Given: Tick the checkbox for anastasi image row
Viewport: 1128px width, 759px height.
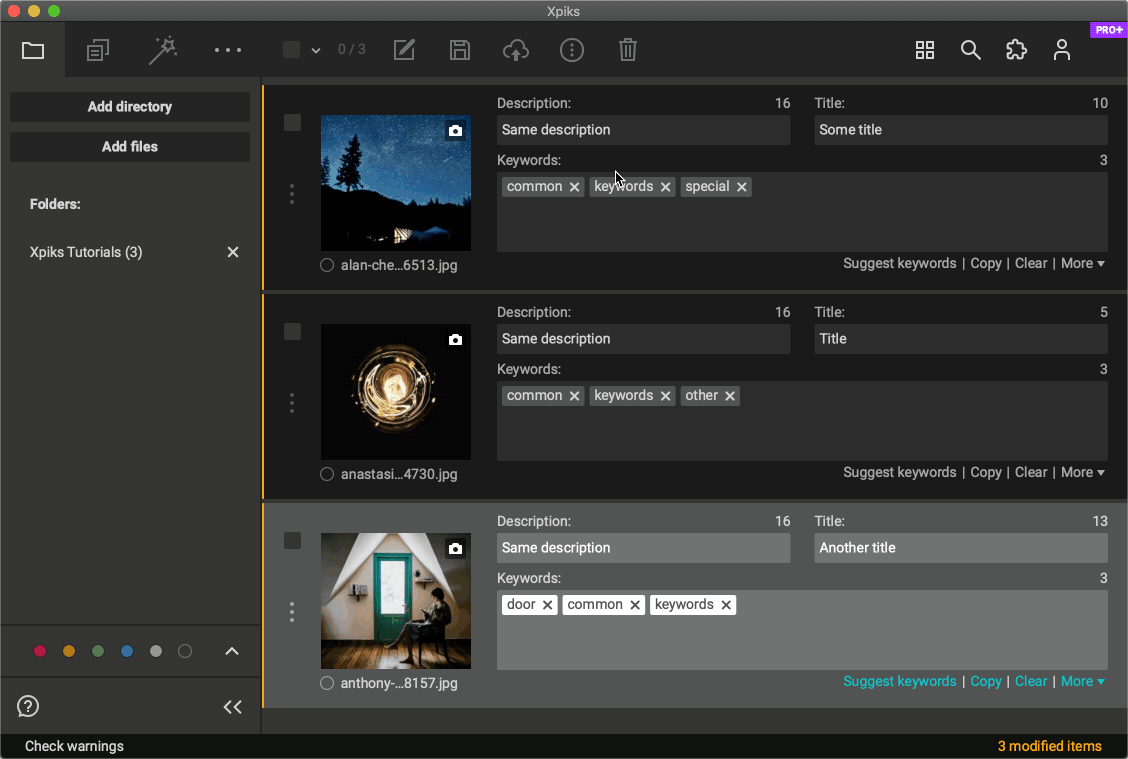Looking at the screenshot, I should (x=292, y=332).
